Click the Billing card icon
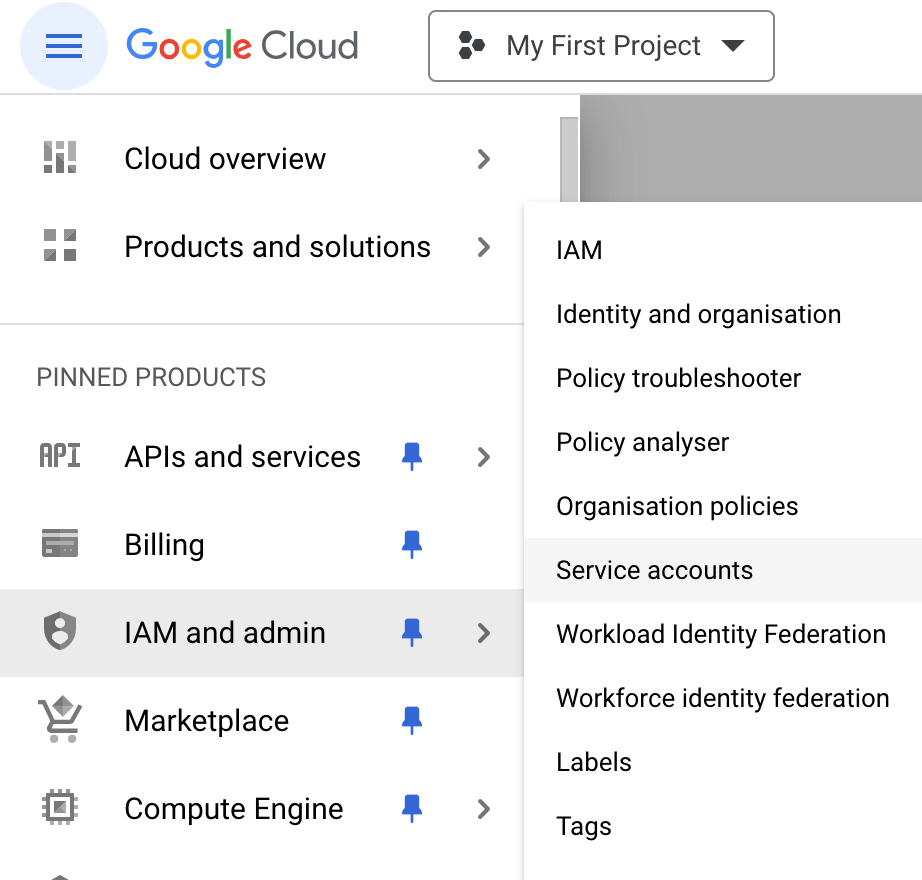This screenshot has width=922, height=880. click(60, 544)
